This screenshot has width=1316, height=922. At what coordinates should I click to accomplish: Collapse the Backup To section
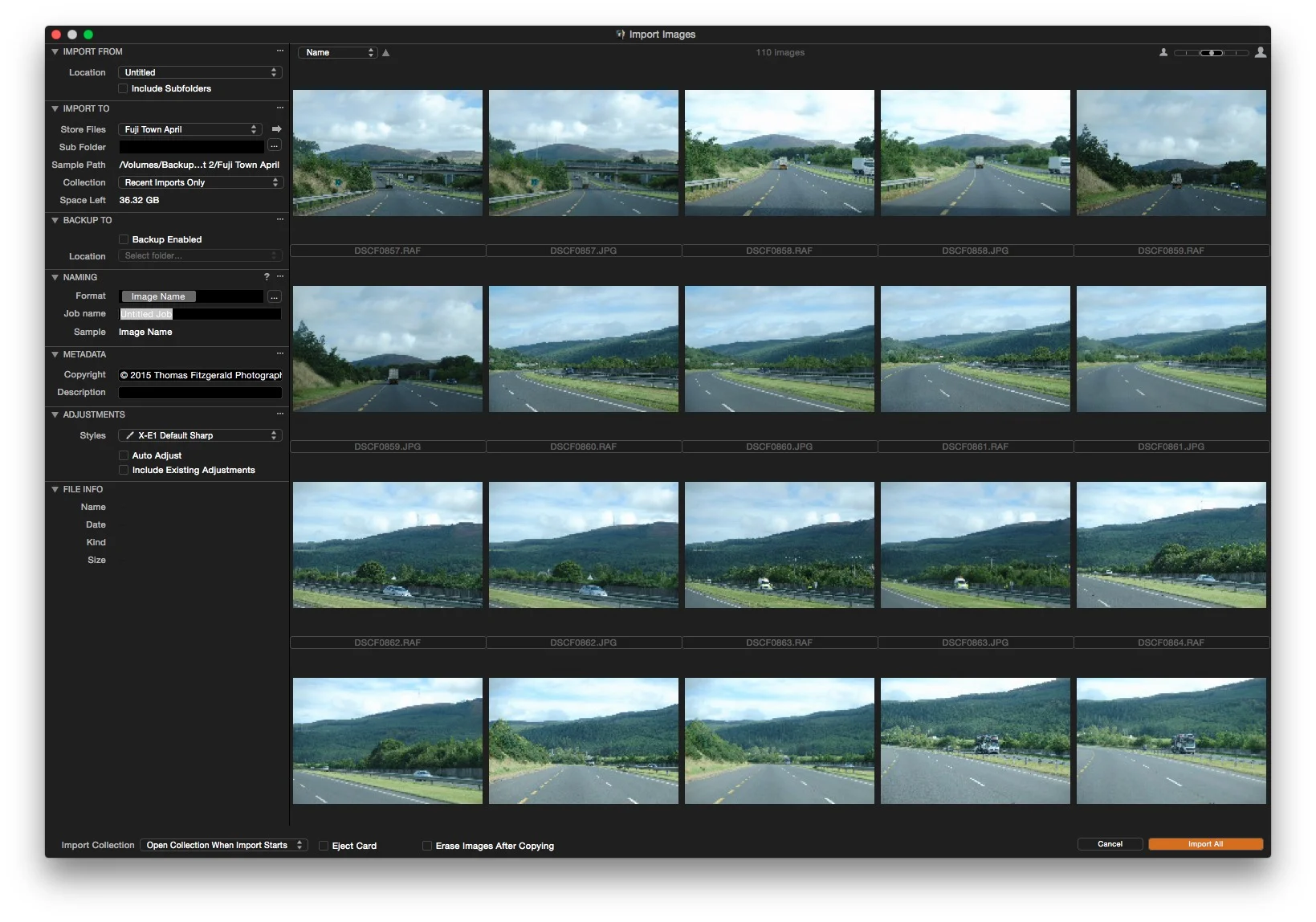(x=55, y=220)
